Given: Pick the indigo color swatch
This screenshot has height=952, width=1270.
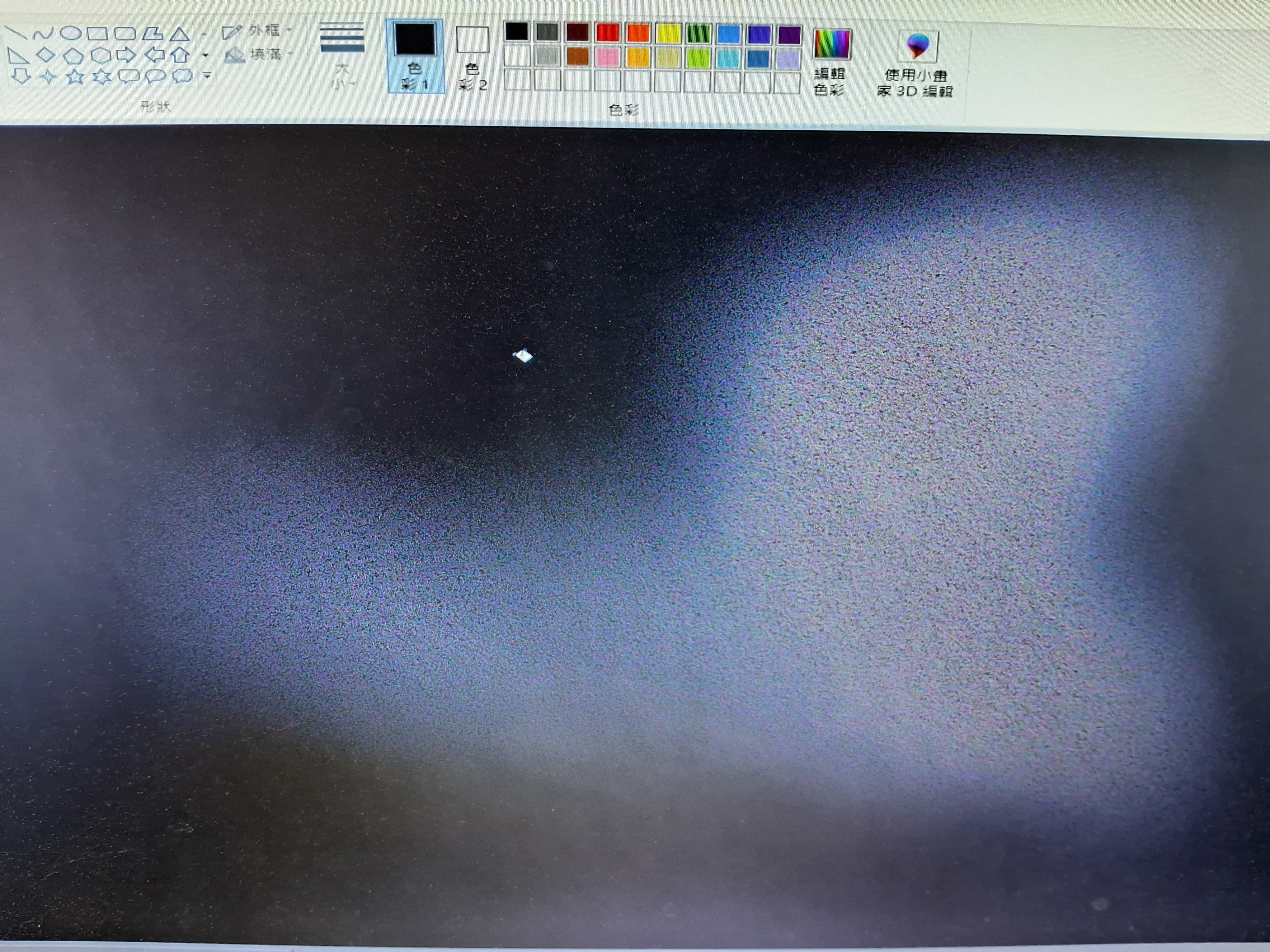Looking at the screenshot, I should click(x=759, y=35).
